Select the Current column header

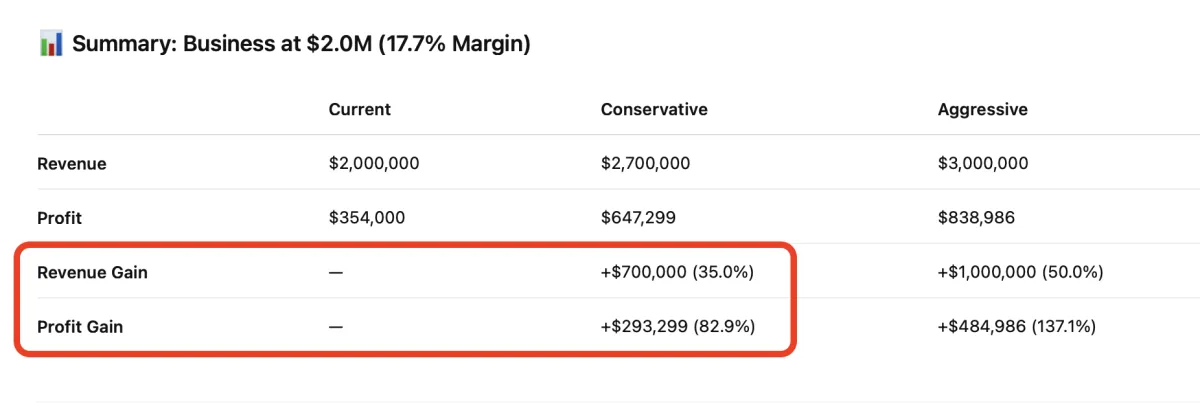coord(360,109)
